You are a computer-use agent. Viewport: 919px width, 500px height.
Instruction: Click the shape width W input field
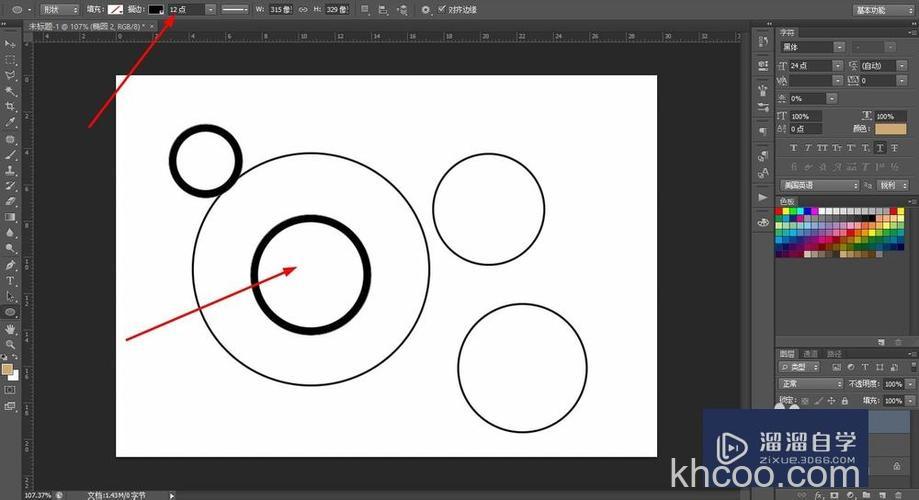tap(279, 9)
